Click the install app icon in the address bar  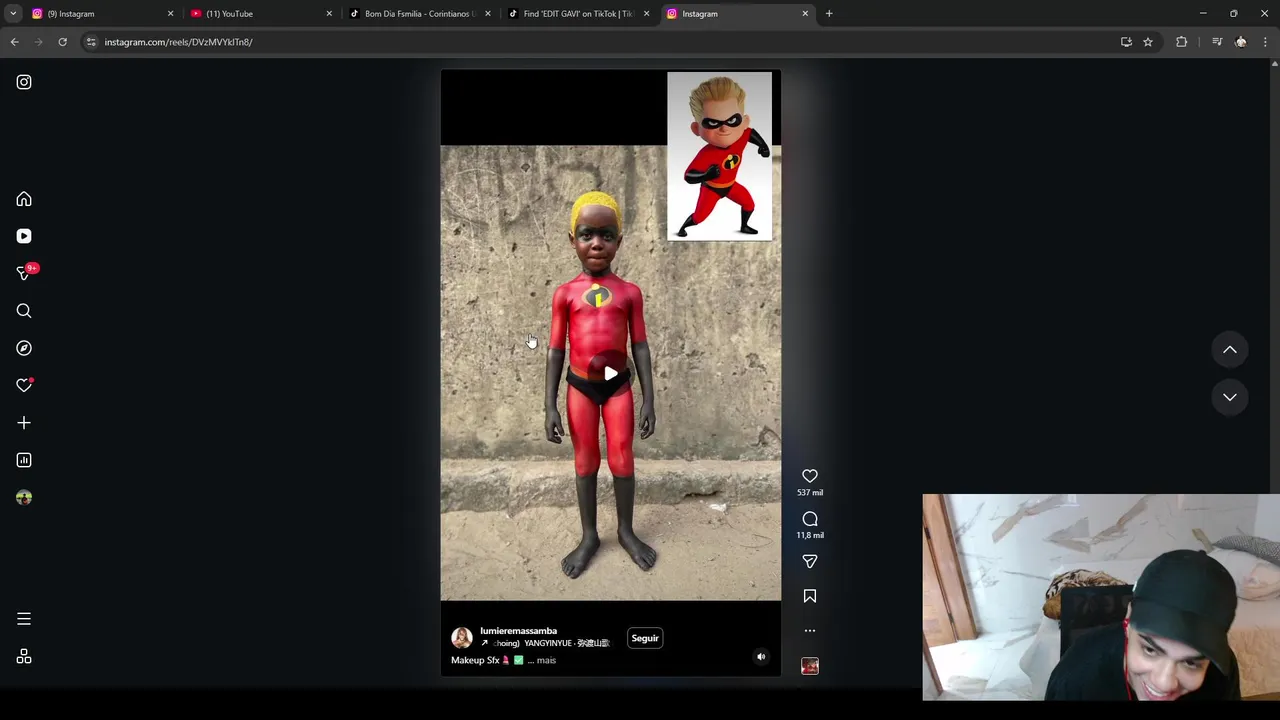1126,42
